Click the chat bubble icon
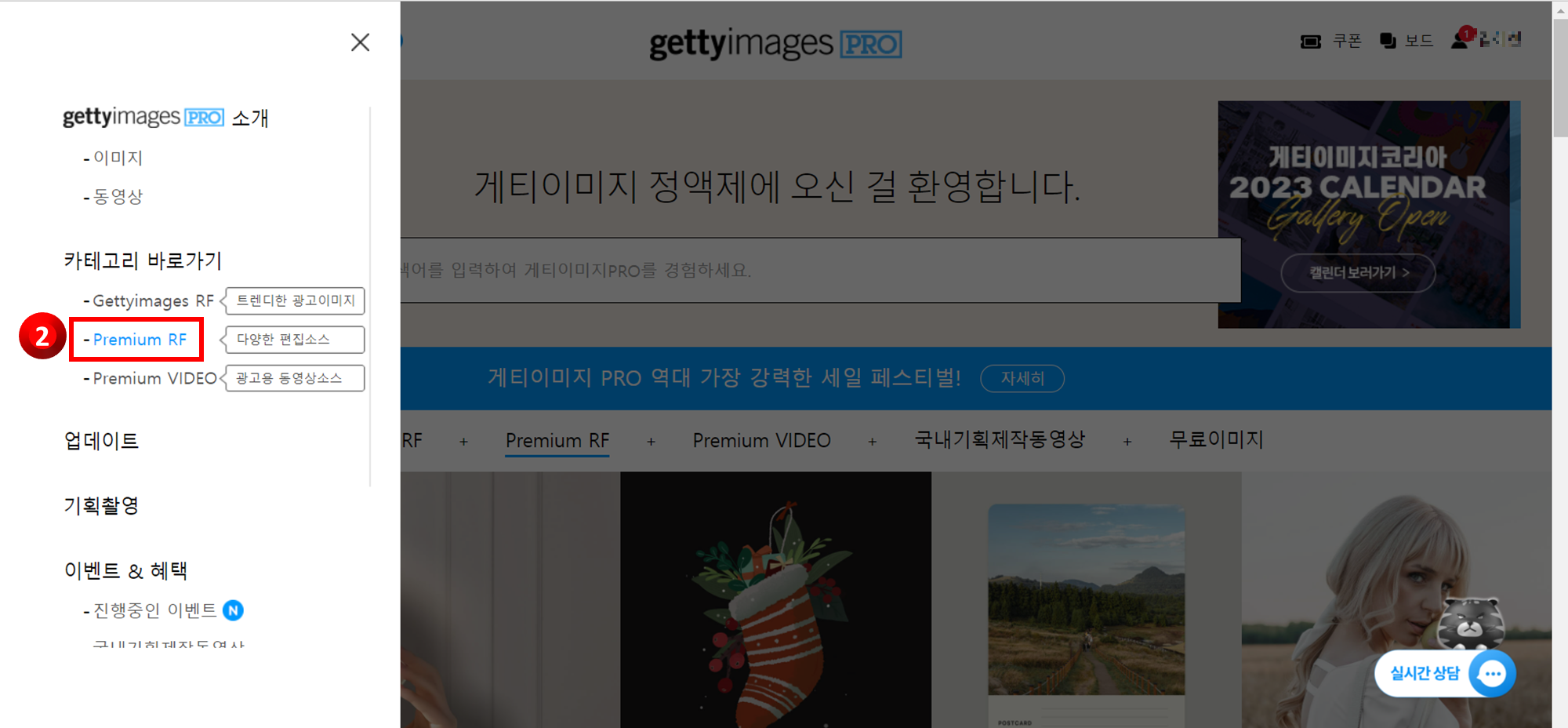The width and height of the screenshot is (1568, 728). [1492, 673]
